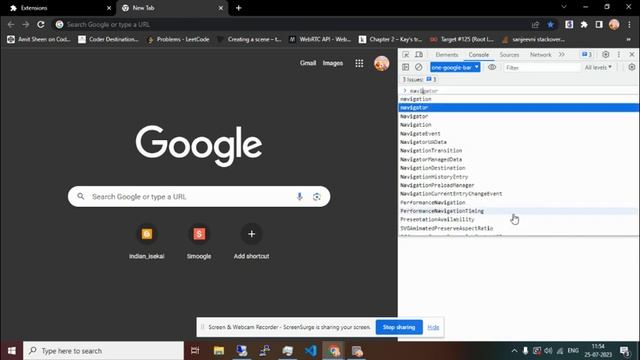
Task: Hide the screen sharing notification bar
Action: pyautogui.click(x=433, y=327)
